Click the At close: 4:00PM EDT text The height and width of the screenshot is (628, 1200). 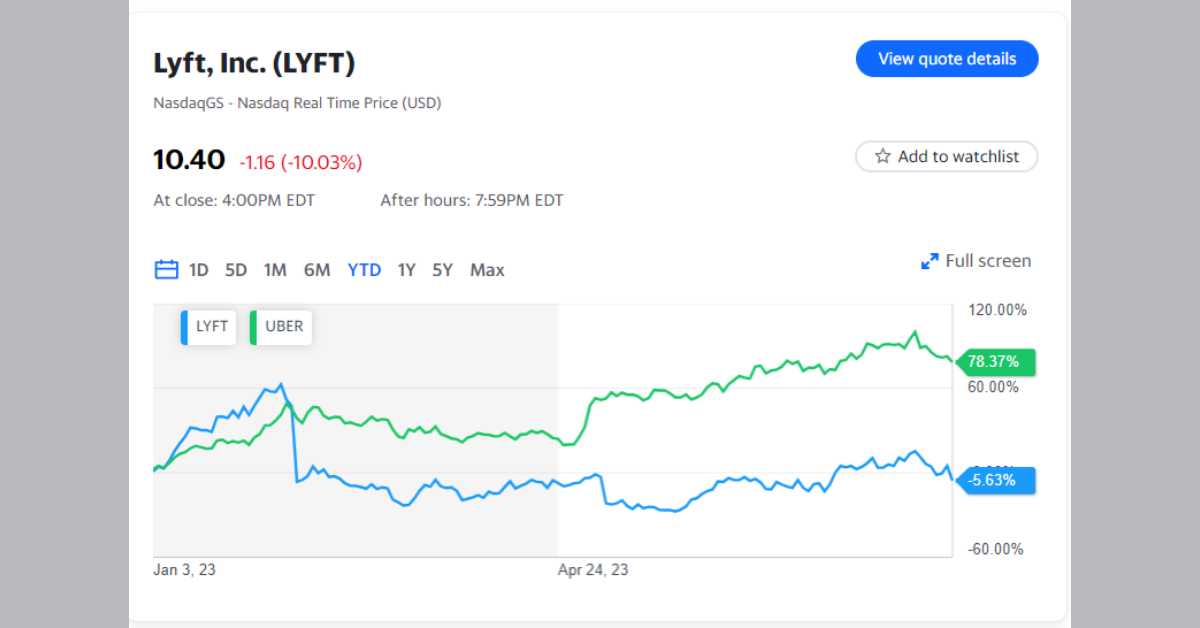(x=234, y=200)
